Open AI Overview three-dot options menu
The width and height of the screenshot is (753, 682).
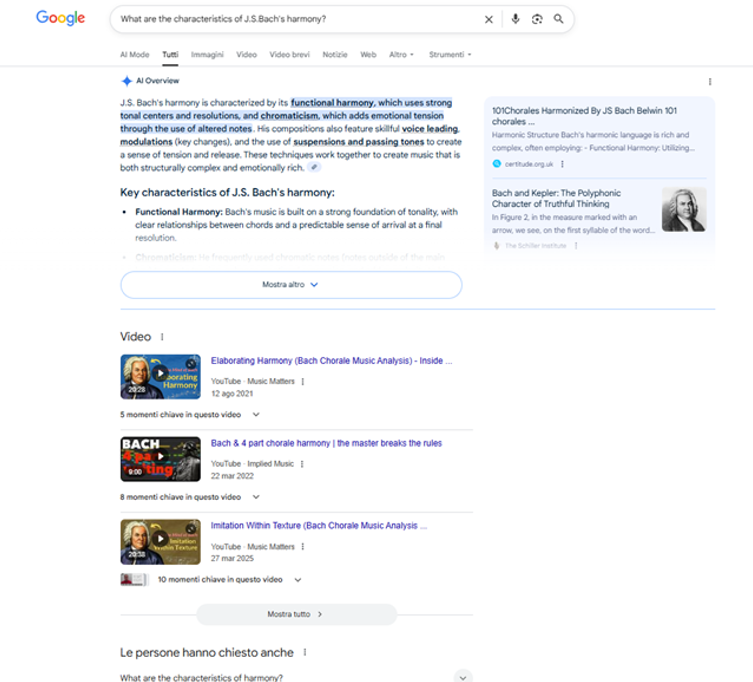click(710, 82)
